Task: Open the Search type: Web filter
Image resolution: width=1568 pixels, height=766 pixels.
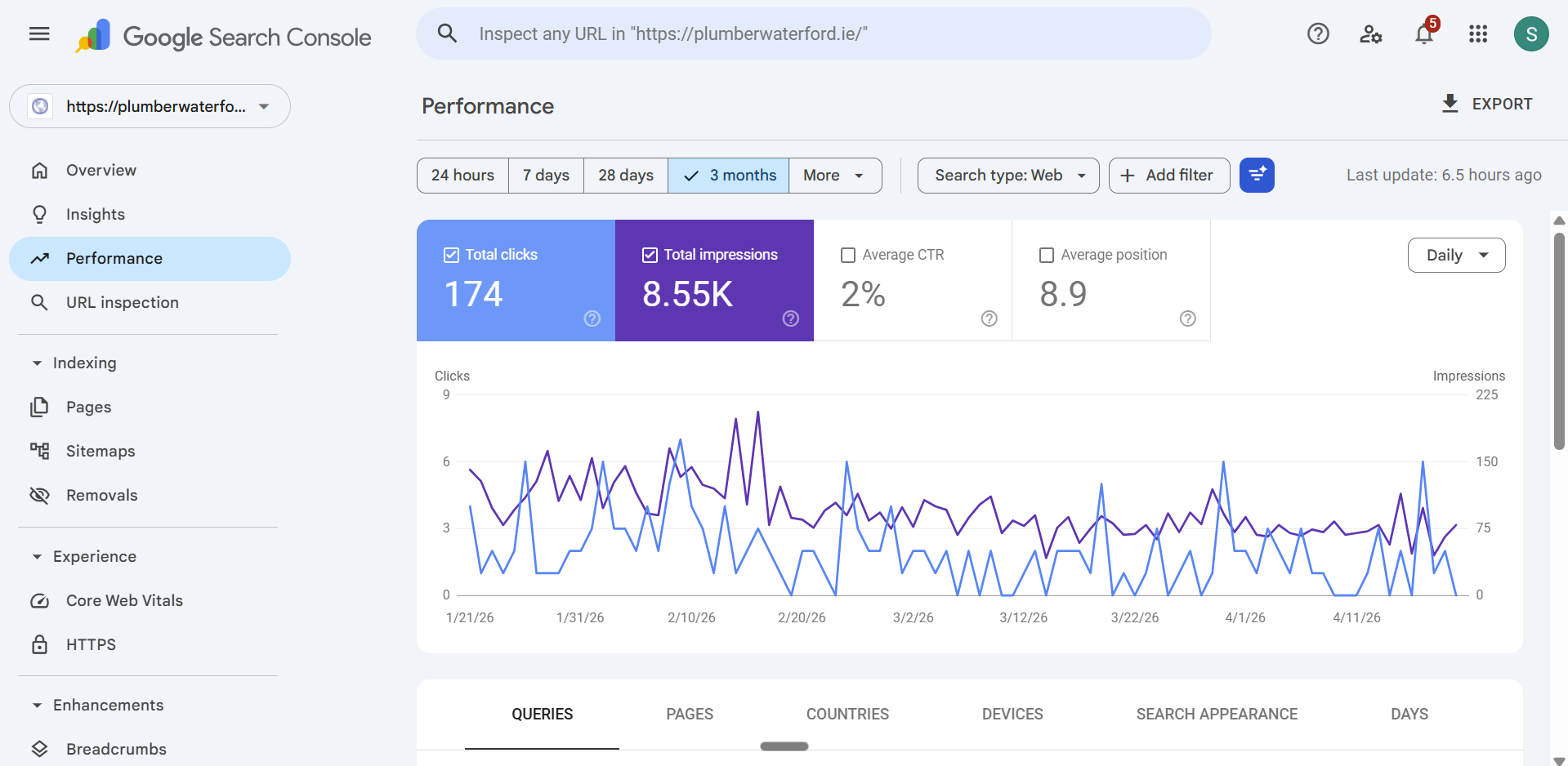Action: pos(1007,175)
